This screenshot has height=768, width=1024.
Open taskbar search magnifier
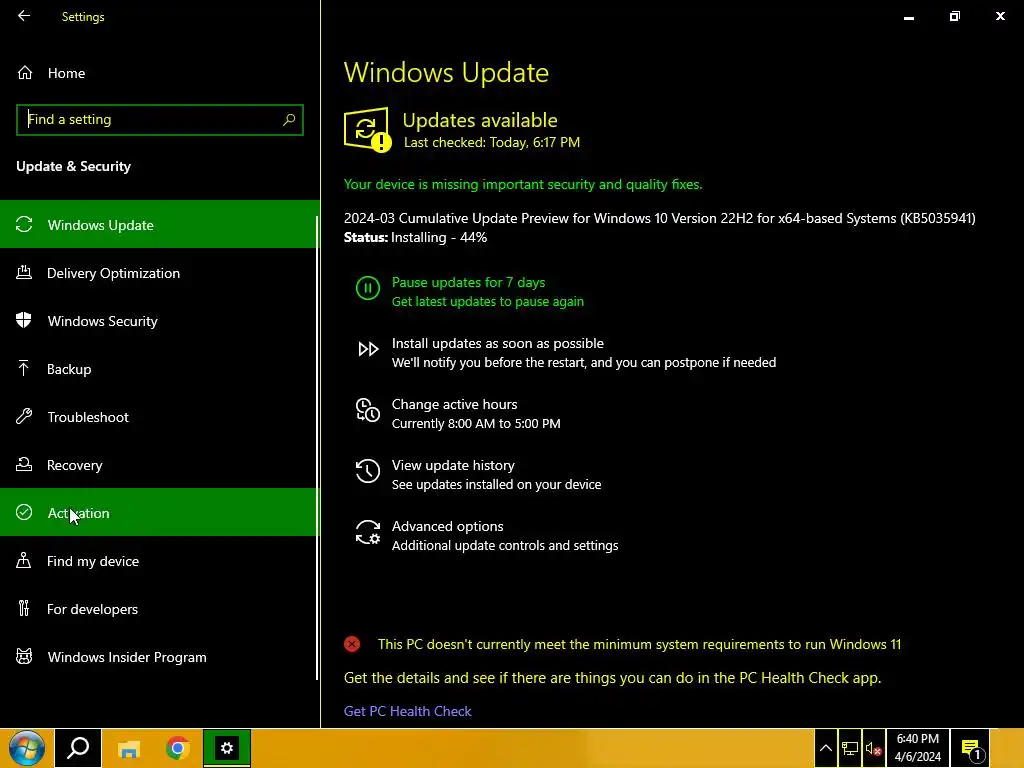[78, 748]
